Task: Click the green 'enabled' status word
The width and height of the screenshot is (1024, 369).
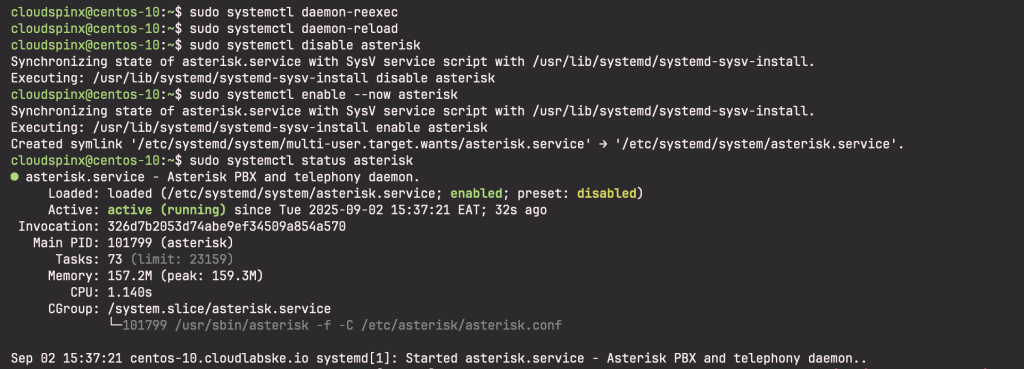Action: point(476,193)
